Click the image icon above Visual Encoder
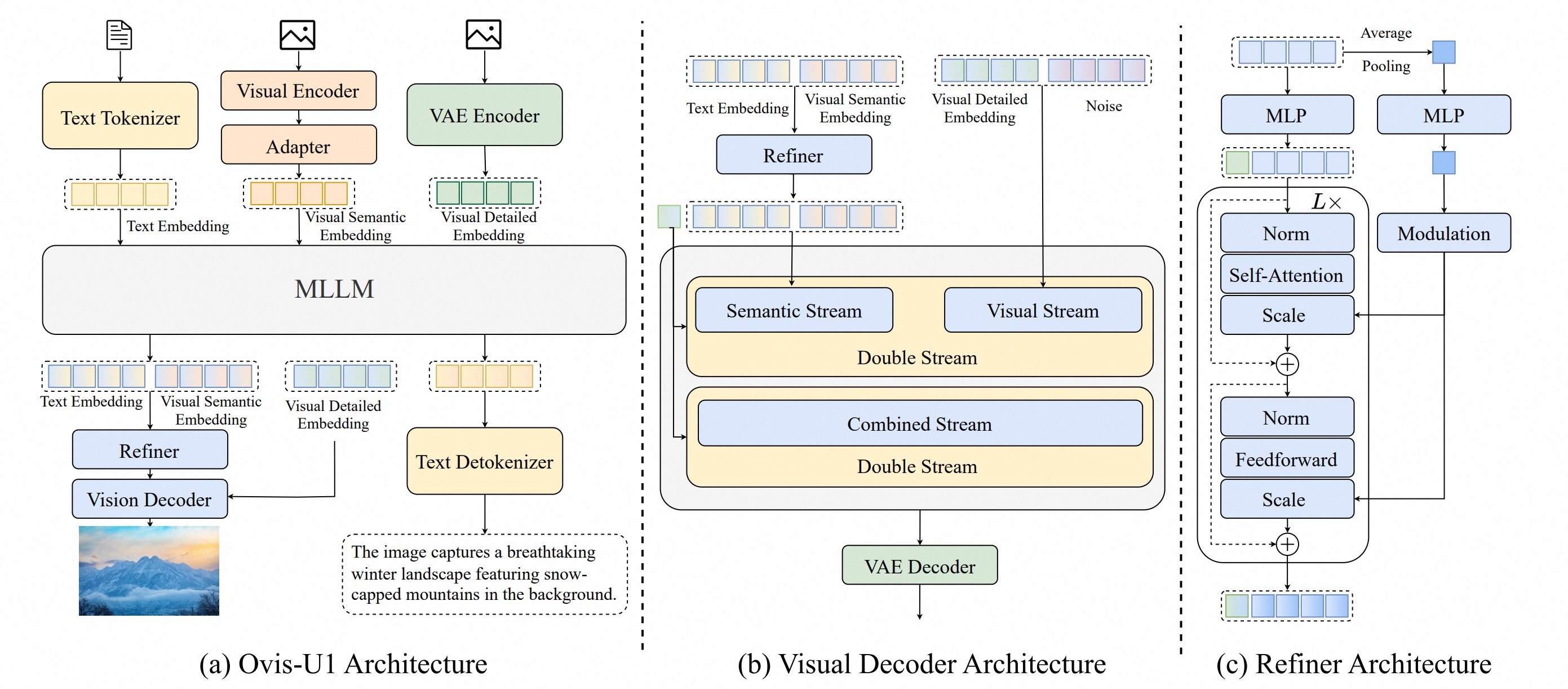The width and height of the screenshot is (1568, 689). point(297,35)
